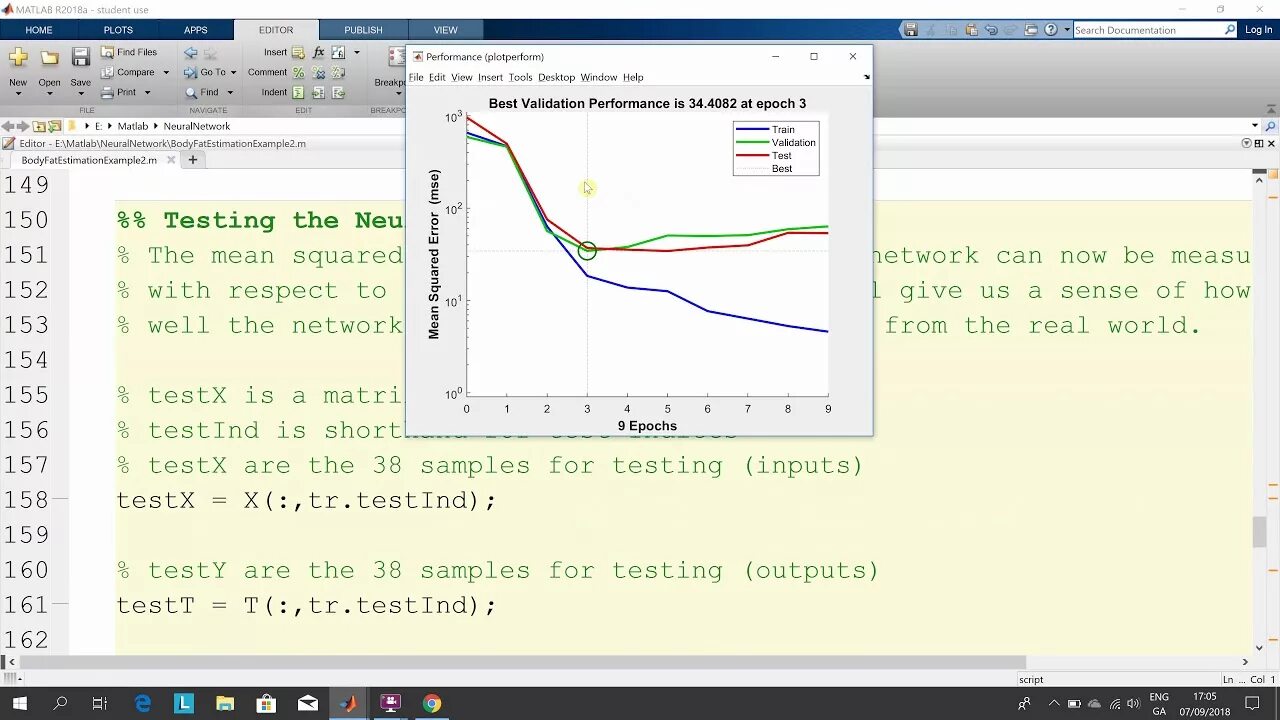Expand the Print dropdown arrow

pos(146,92)
